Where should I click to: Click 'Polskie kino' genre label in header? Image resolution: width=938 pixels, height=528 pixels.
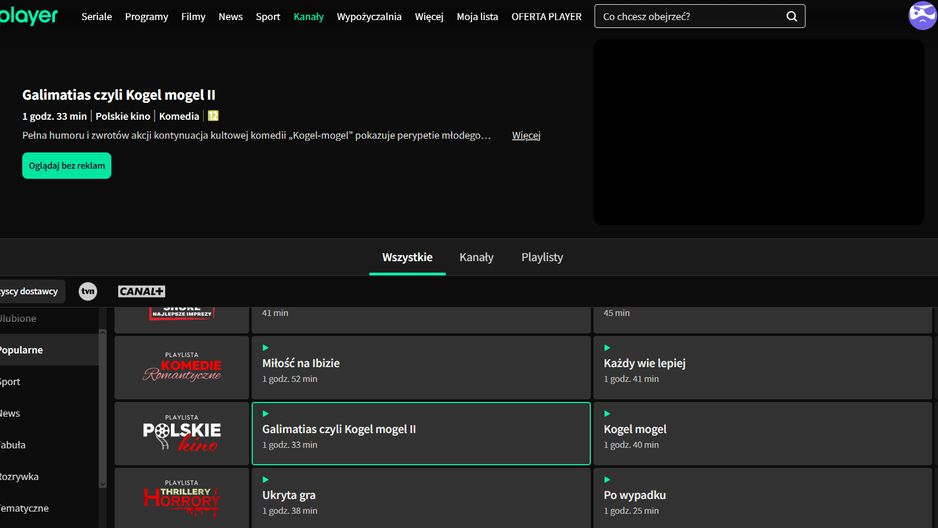[x=123, y=116]
